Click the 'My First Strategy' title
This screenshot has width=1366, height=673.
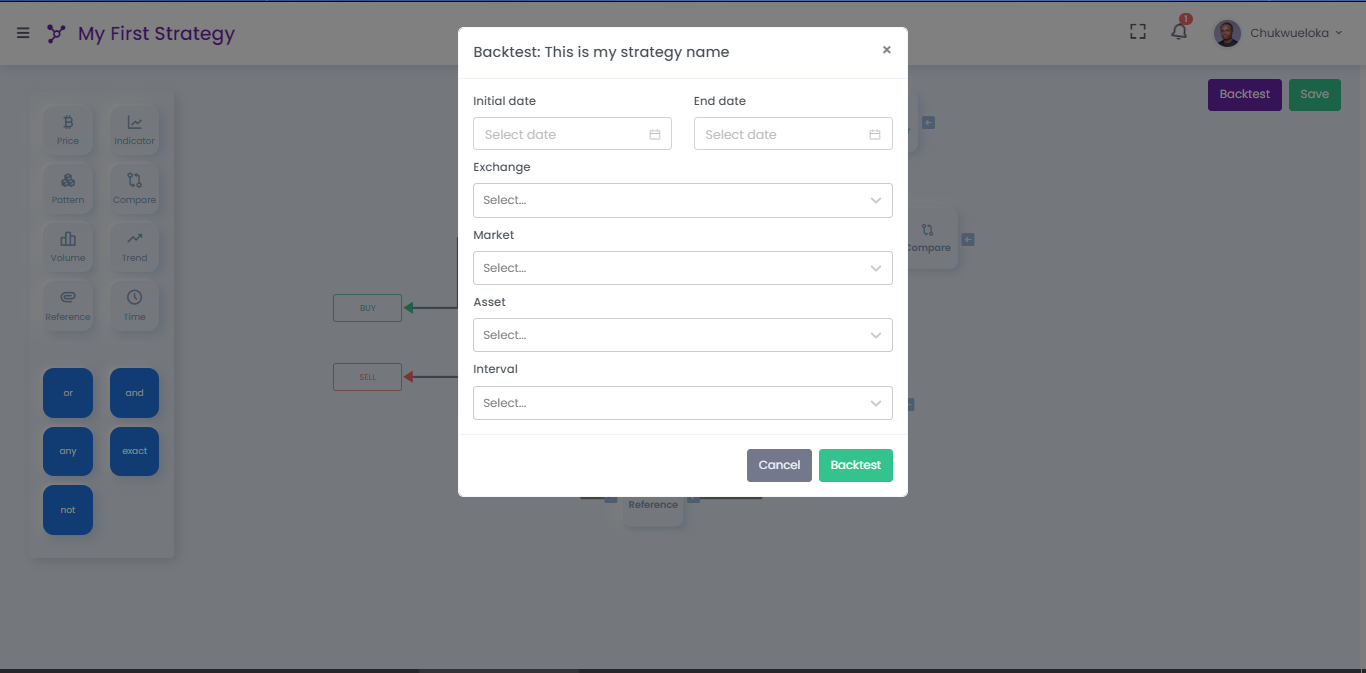(156, 33)
